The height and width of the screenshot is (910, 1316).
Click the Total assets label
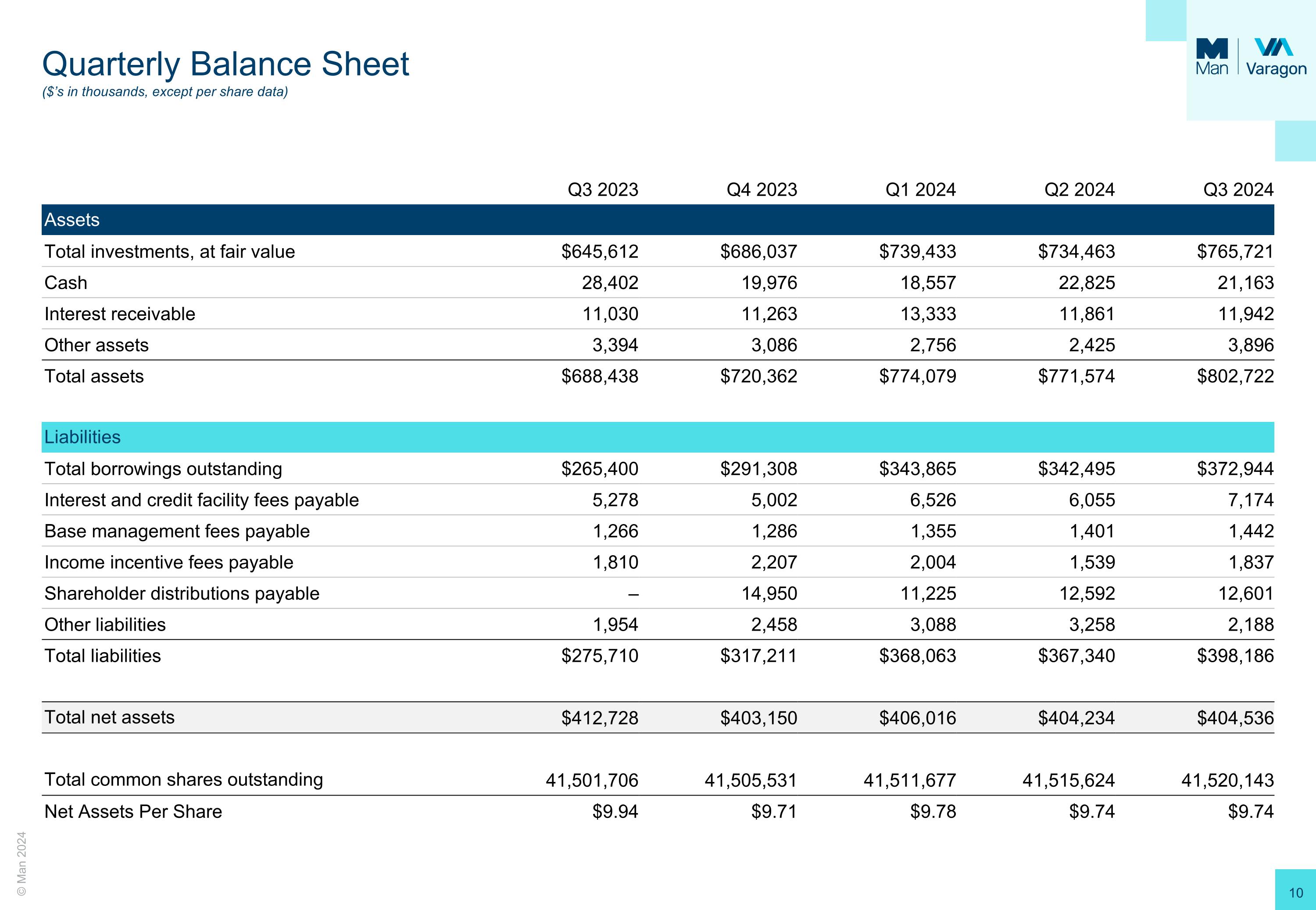94,376
